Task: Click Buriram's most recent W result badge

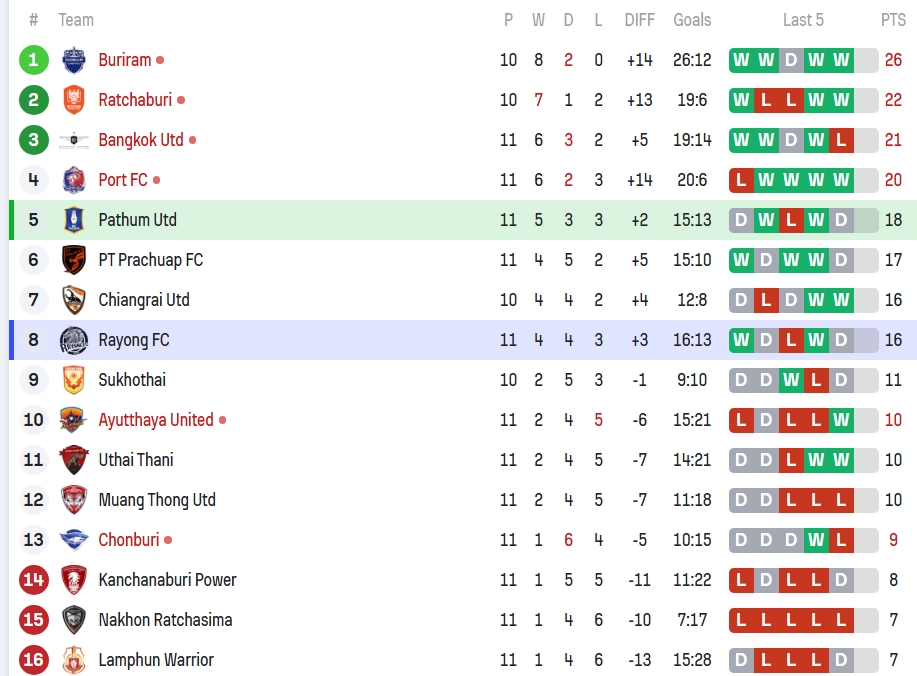Action: pos(841,60)
